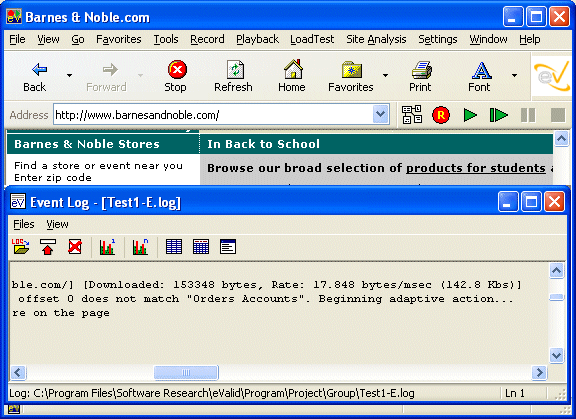
Task: Select the blue table grid view icon
Action: click(x=174, y=246)
